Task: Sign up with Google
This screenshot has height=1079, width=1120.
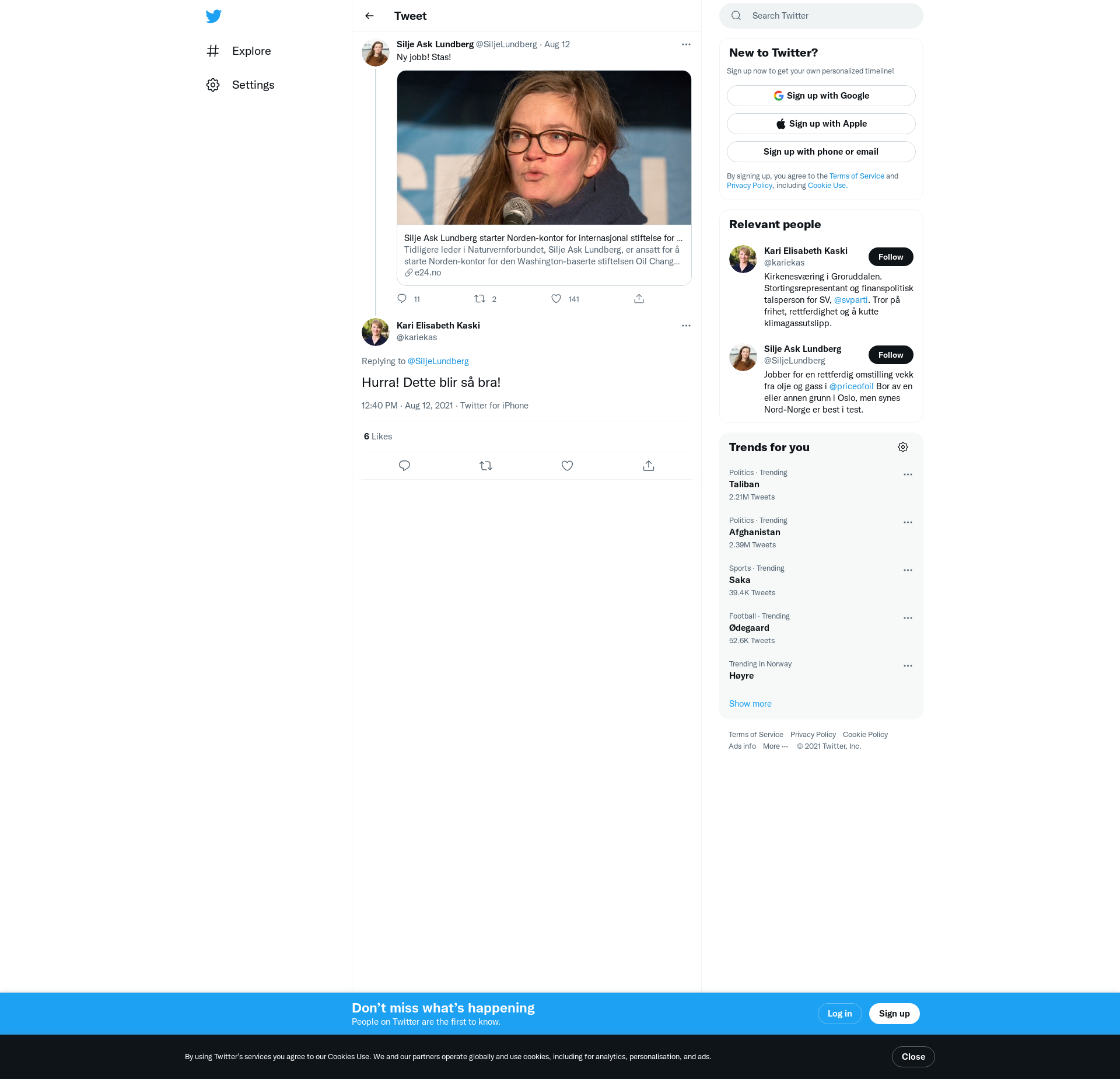Action: click(821, 96)
